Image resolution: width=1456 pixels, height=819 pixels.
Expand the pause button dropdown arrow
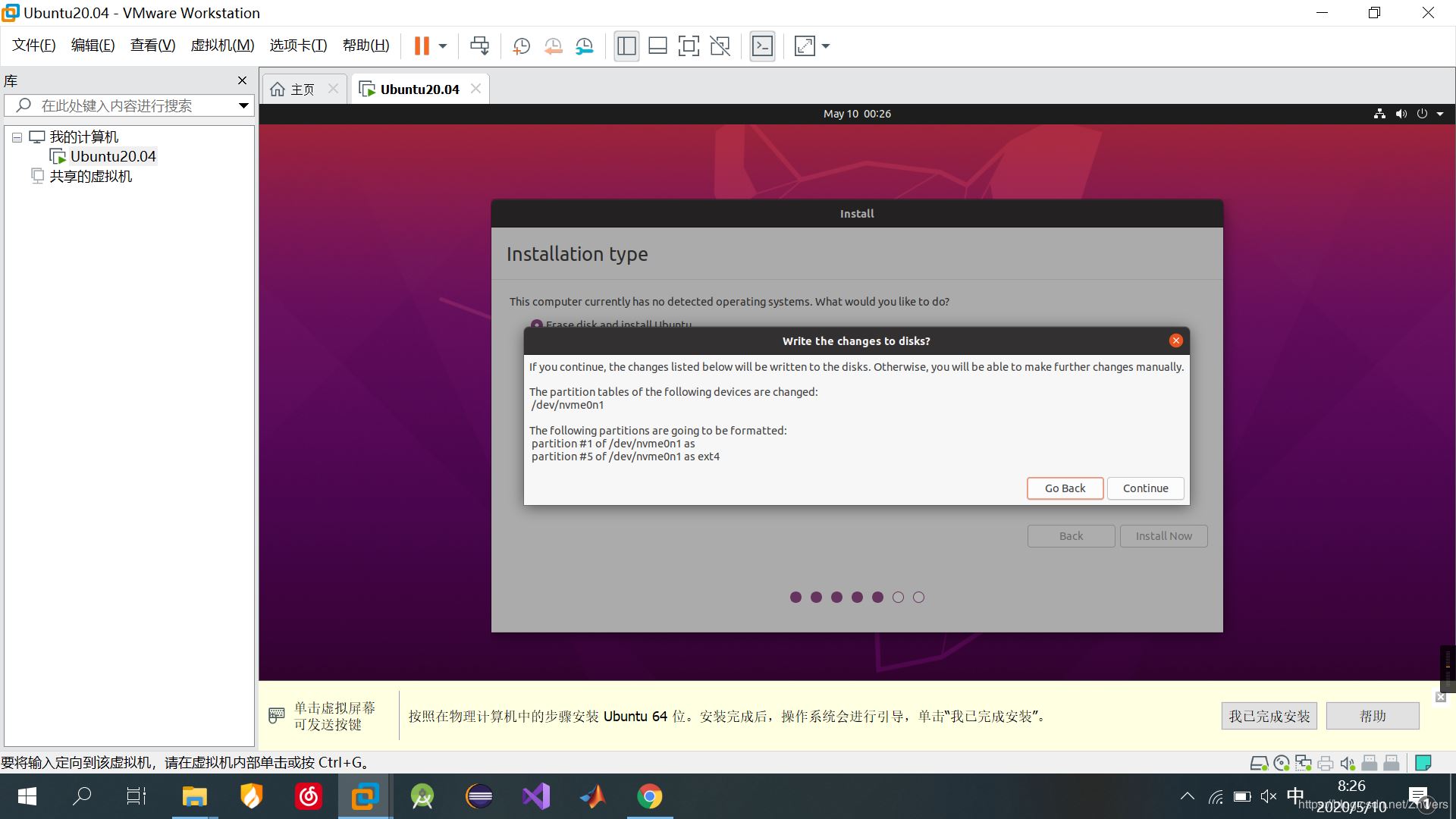[x=443, y=46]
